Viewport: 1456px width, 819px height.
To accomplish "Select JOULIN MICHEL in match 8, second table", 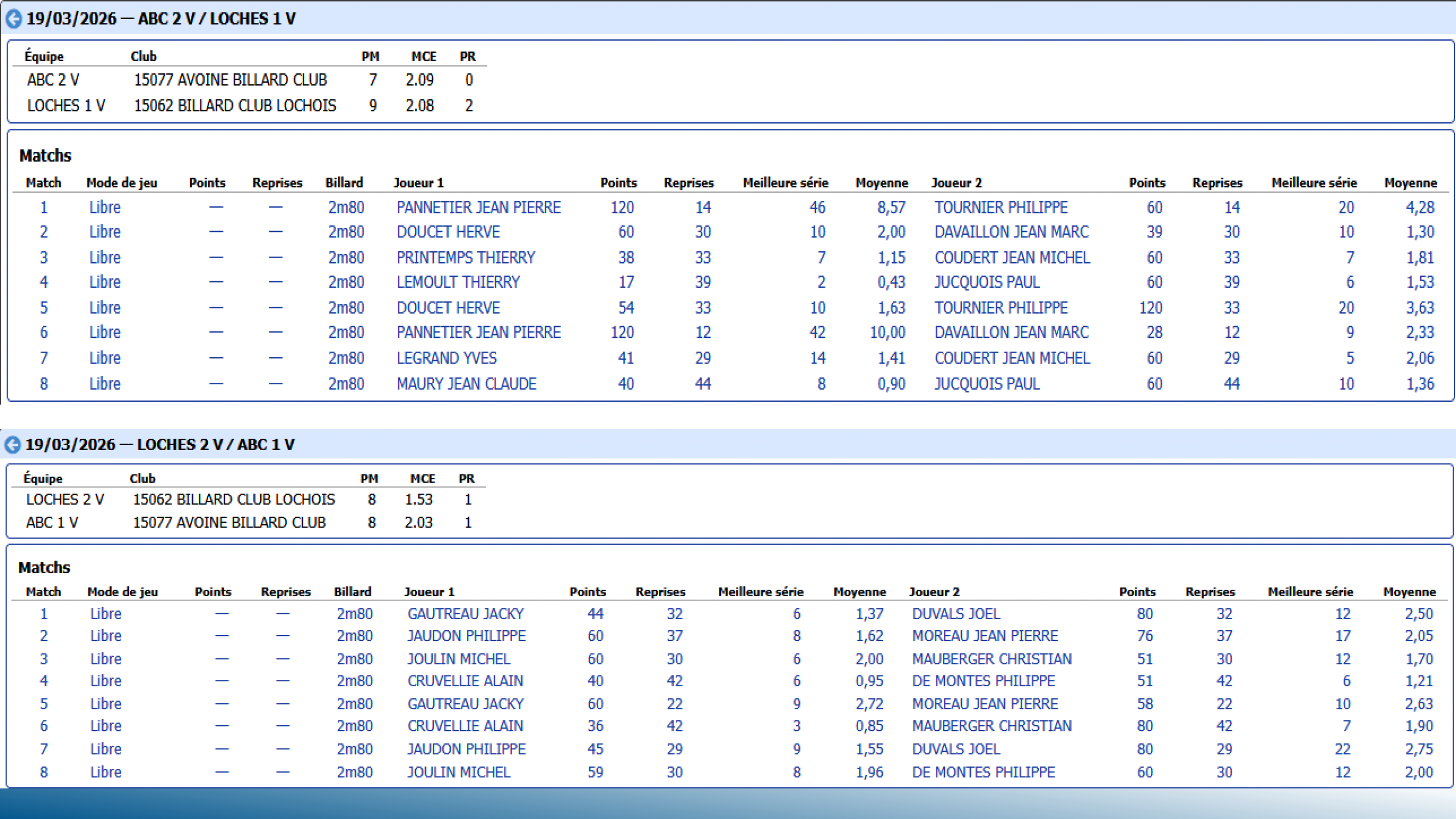I will [x=459, y=772].
